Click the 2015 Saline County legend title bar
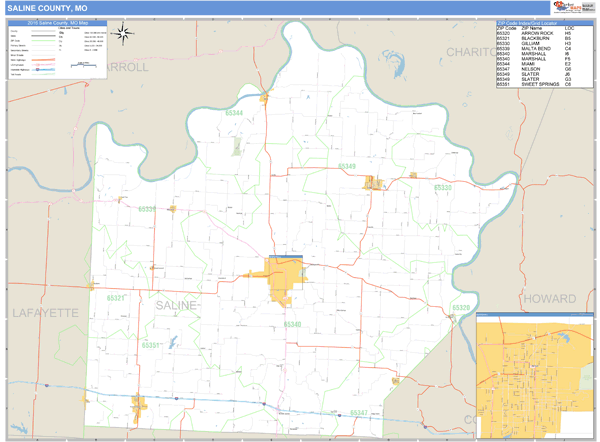 (56, 21)
